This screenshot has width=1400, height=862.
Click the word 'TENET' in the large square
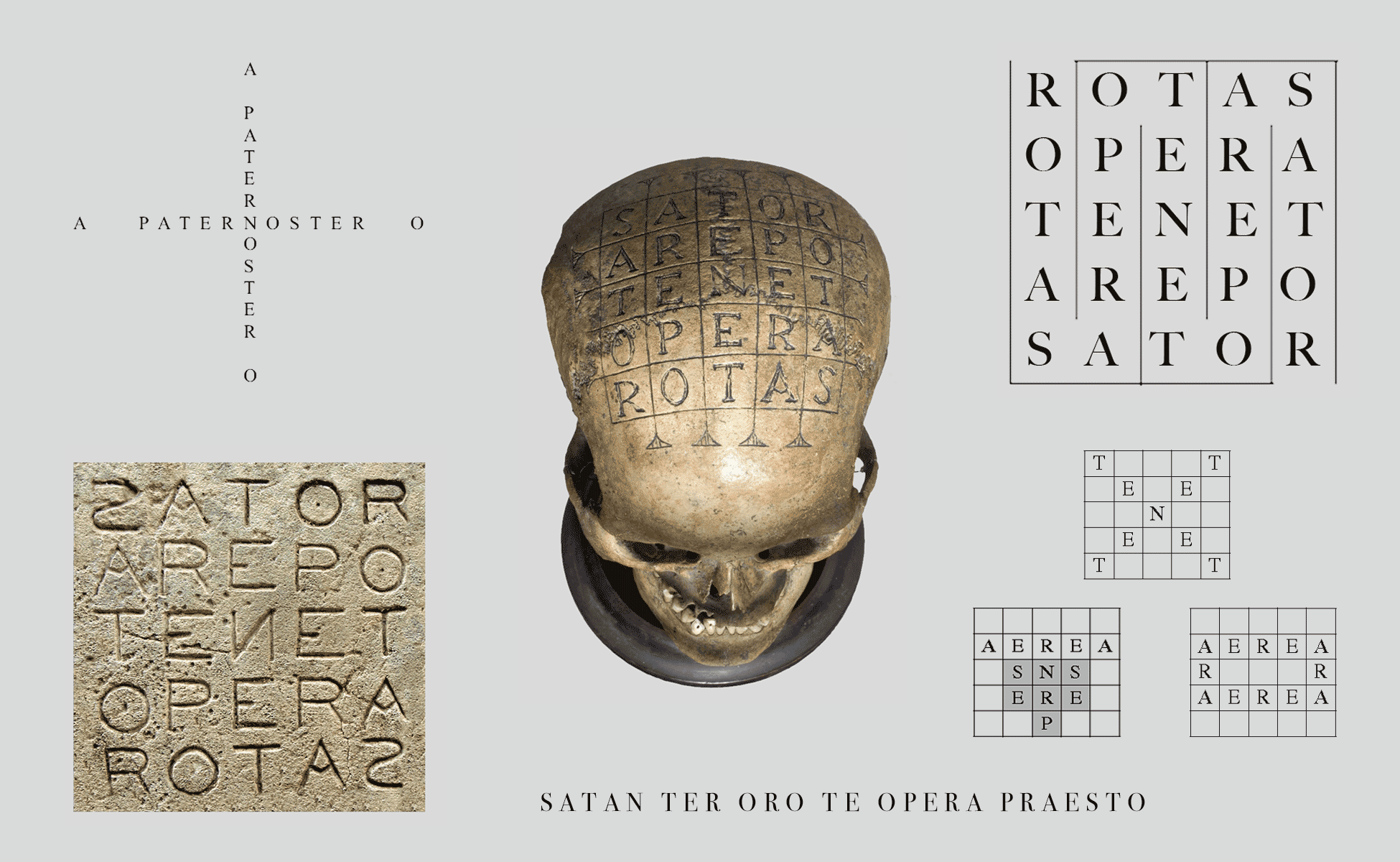point(1173,219)
